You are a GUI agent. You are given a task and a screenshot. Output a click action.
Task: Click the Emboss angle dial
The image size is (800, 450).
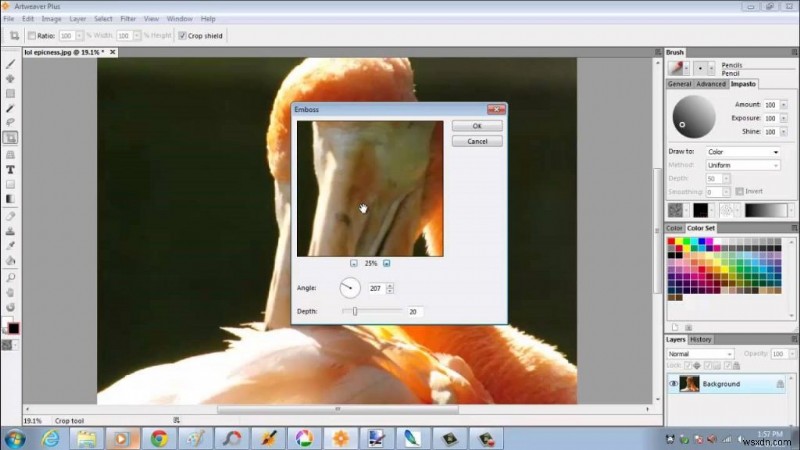[x=350, y=288]
